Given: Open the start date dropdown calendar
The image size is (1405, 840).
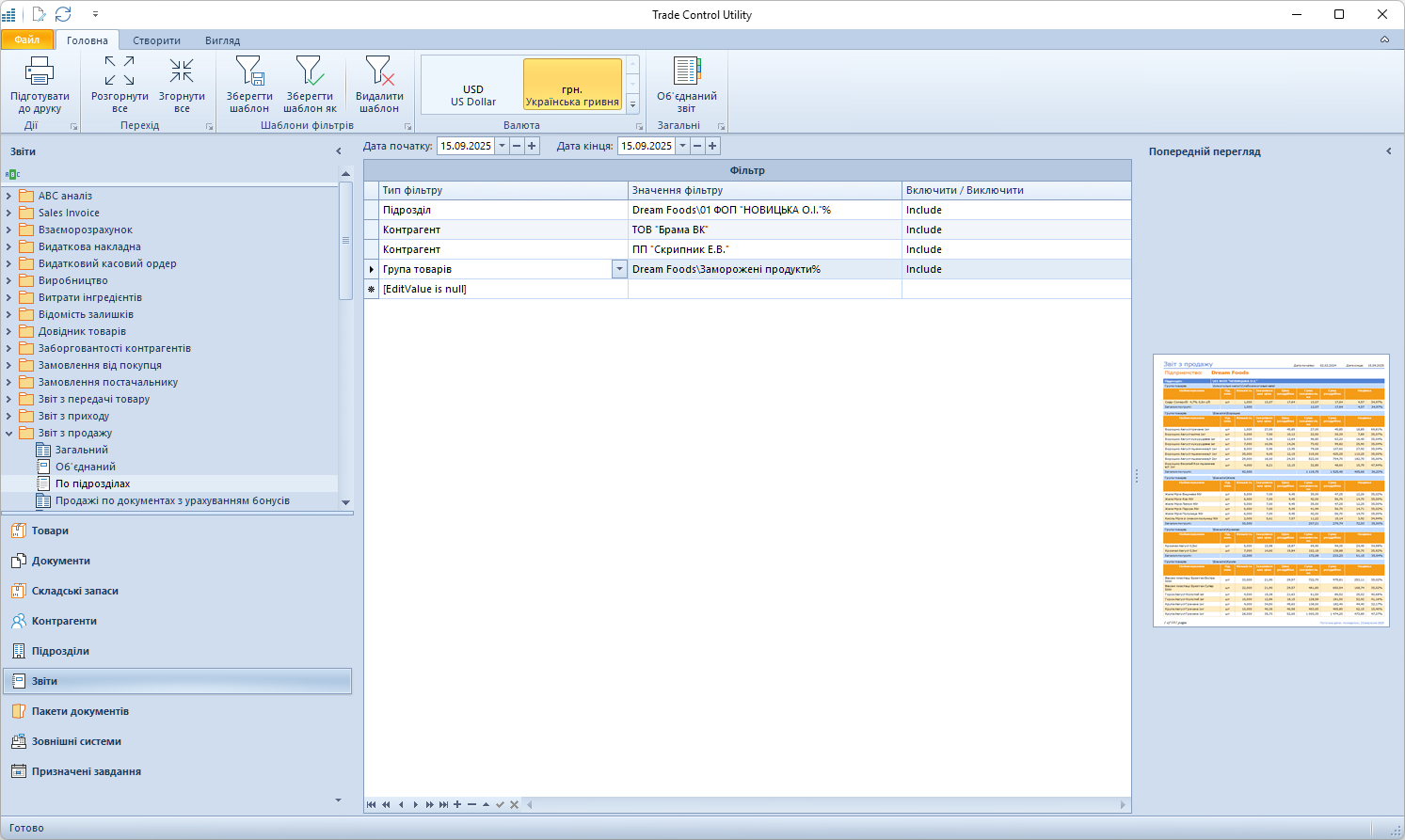Looking at the screenshot, I should pos(503,146).
